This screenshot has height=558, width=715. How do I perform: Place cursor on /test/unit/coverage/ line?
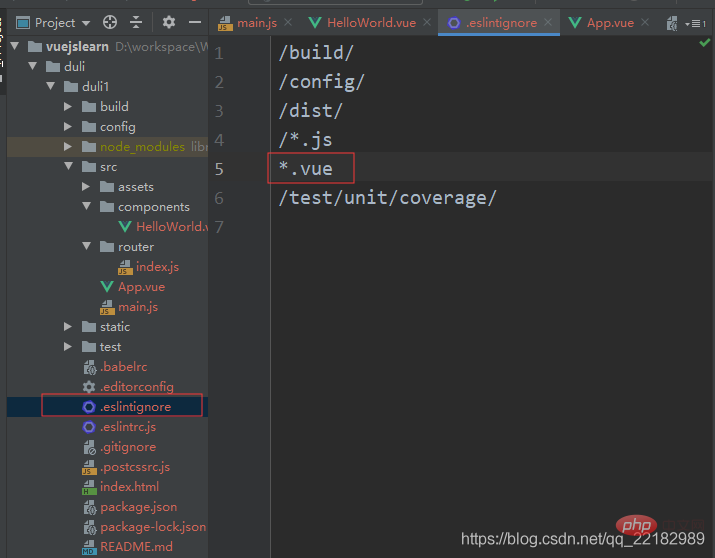pyautogui.click(x=387, y=198)
